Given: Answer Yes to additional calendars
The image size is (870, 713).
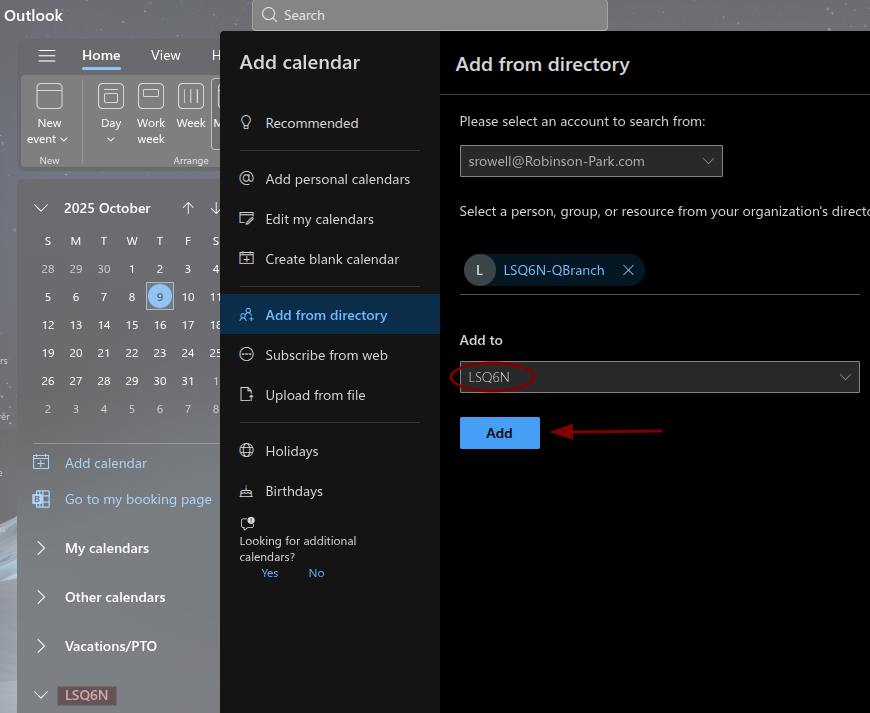Looking at the screenshot, I should click(x=270, y=573).
